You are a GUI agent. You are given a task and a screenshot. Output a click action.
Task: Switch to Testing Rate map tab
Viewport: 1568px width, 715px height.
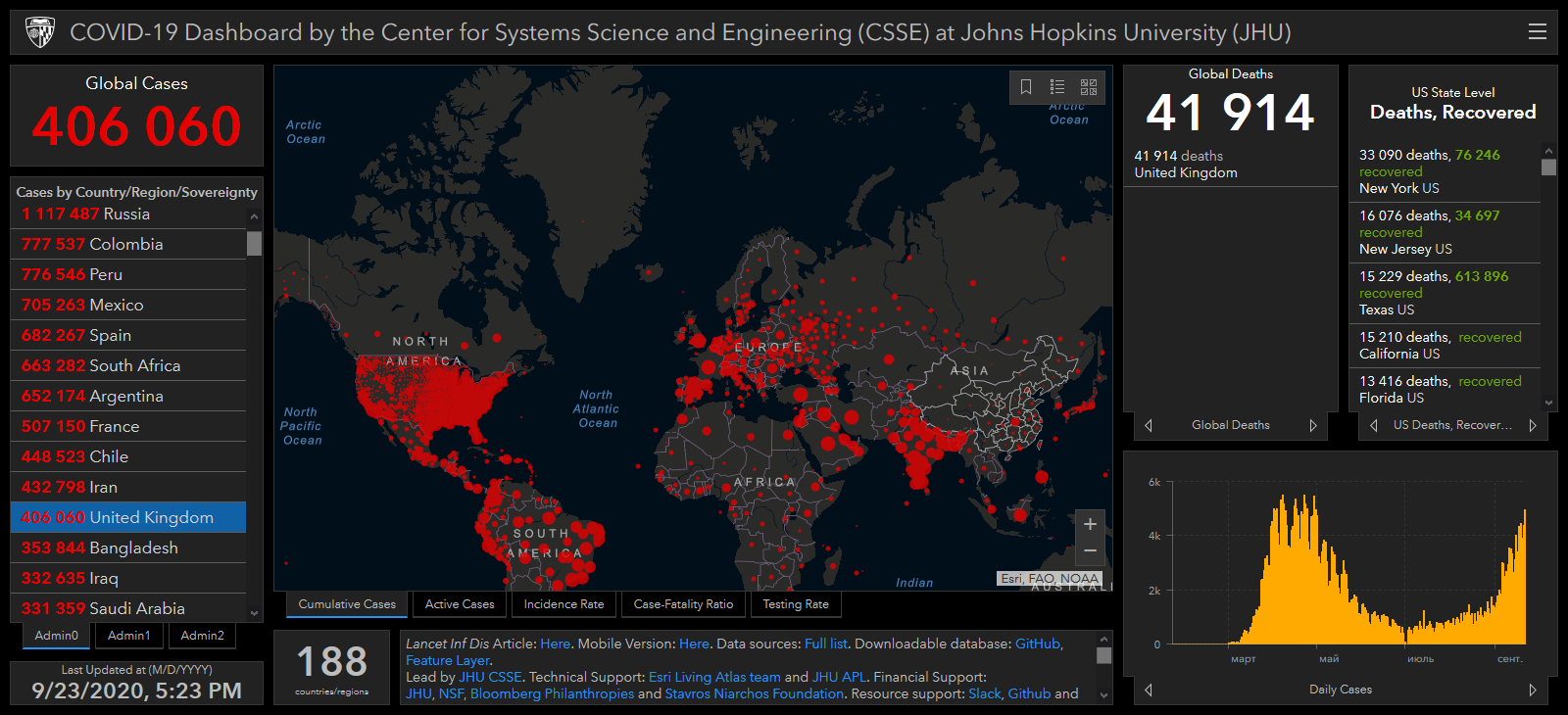(796, 604)
